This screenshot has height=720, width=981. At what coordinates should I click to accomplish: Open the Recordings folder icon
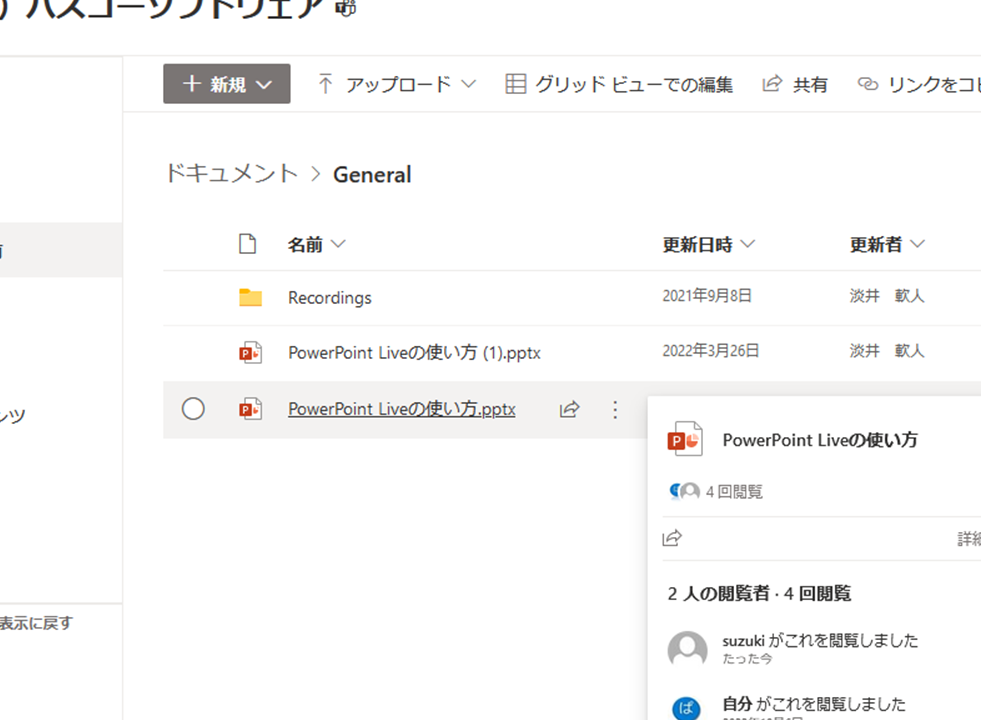point(250,298)
